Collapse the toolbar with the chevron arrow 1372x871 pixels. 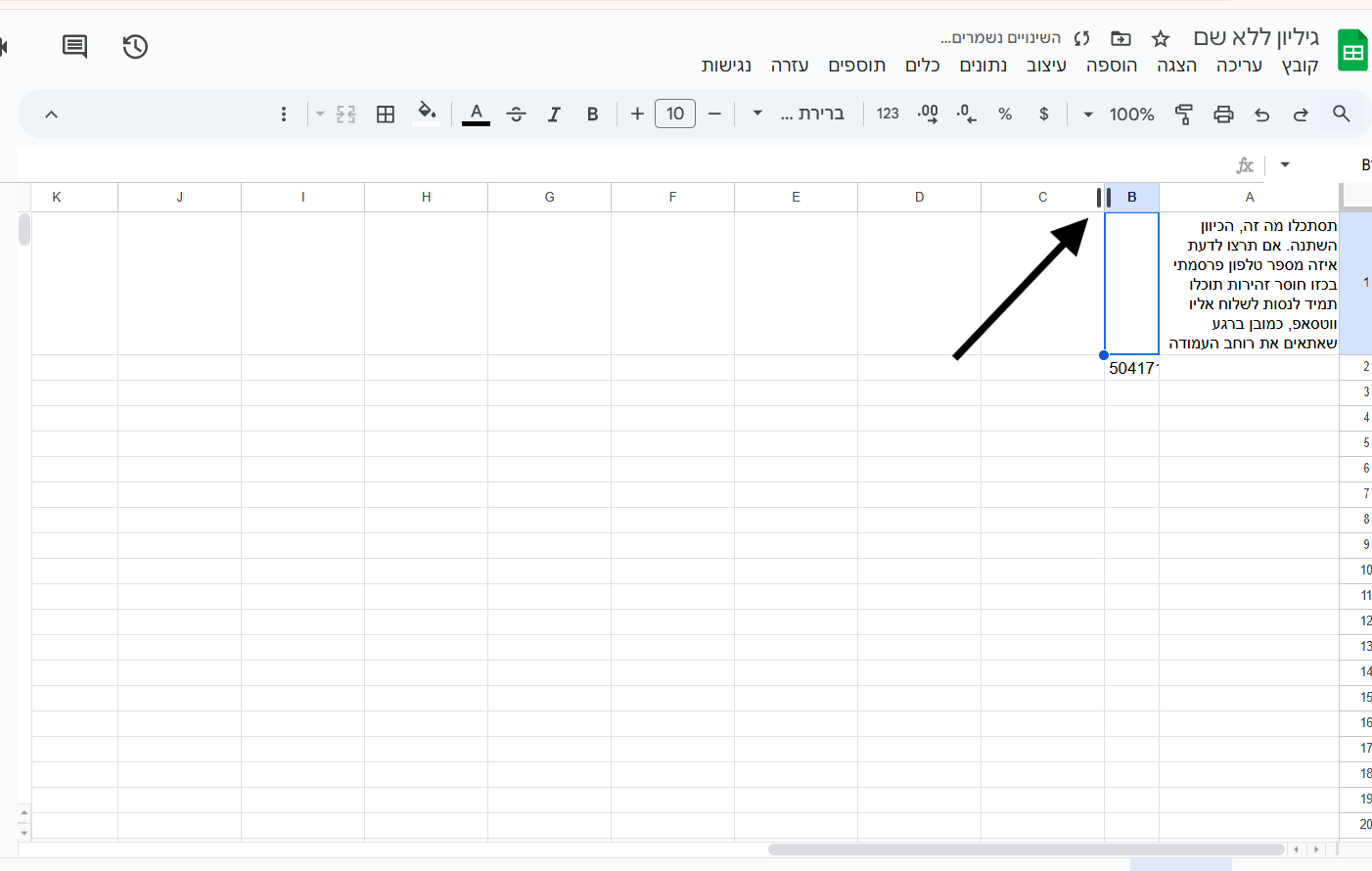pos(51,114)
